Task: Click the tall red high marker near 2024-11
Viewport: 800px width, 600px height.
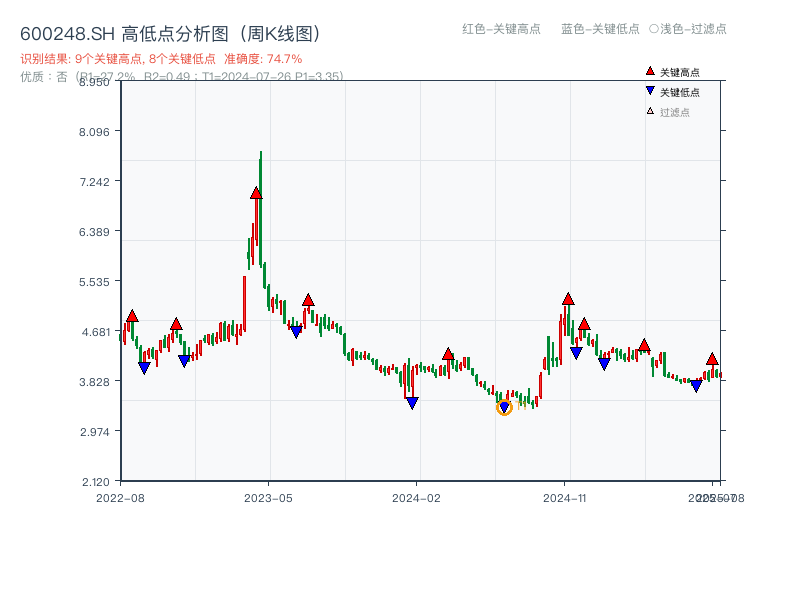Action: click(568, 297)
